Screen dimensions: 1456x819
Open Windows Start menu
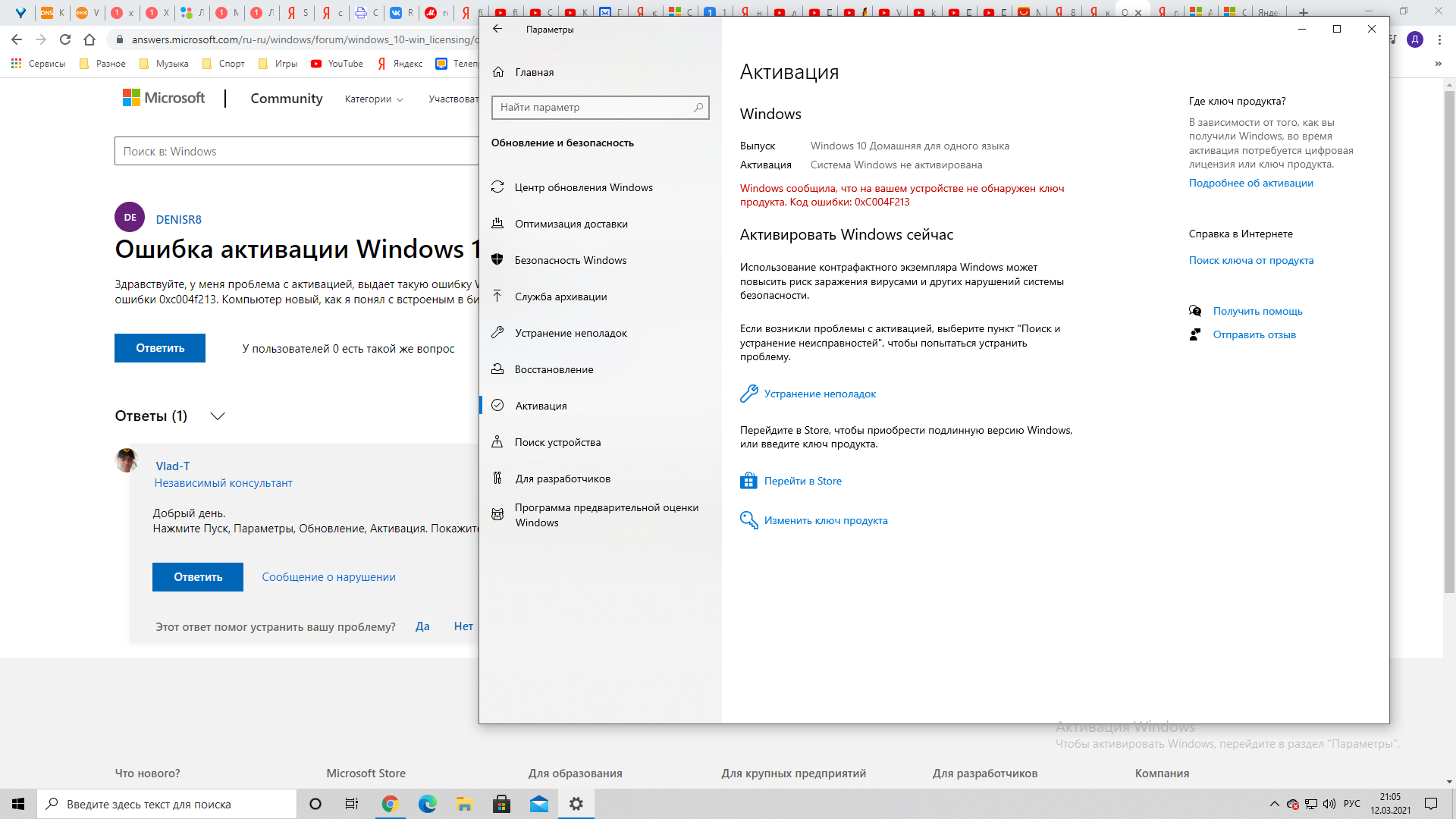click(x=18, y=804)
